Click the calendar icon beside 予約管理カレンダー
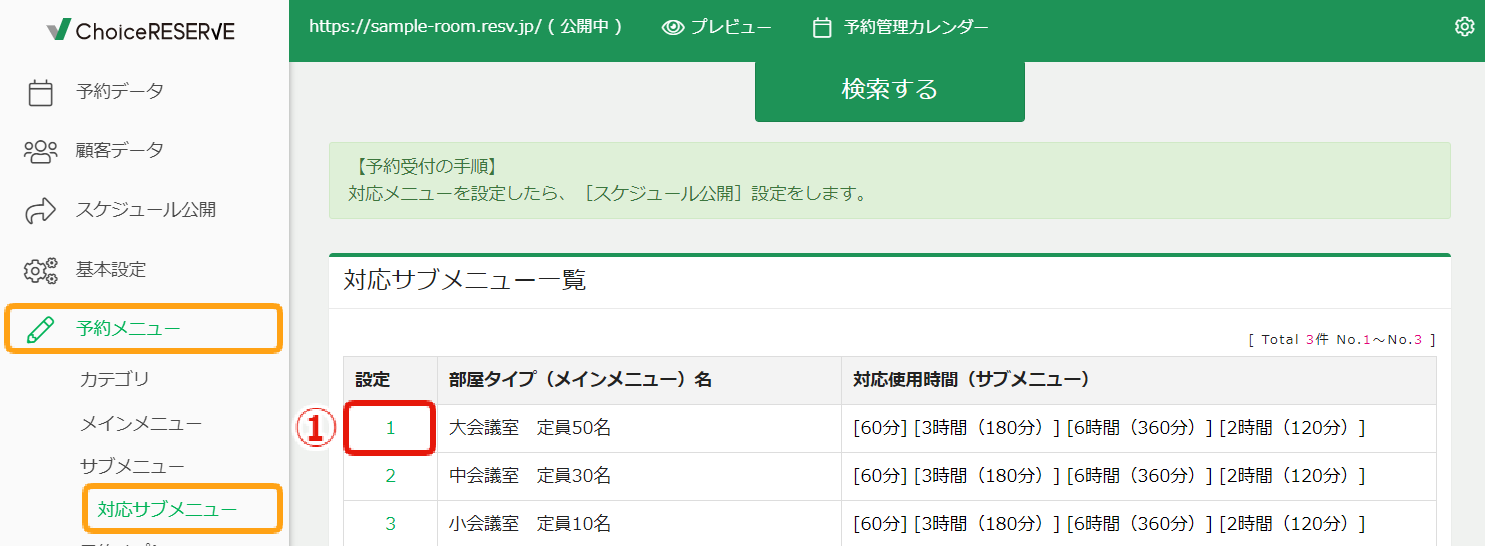Screen dimensions: 1485x546 click(x=822, y=27)
